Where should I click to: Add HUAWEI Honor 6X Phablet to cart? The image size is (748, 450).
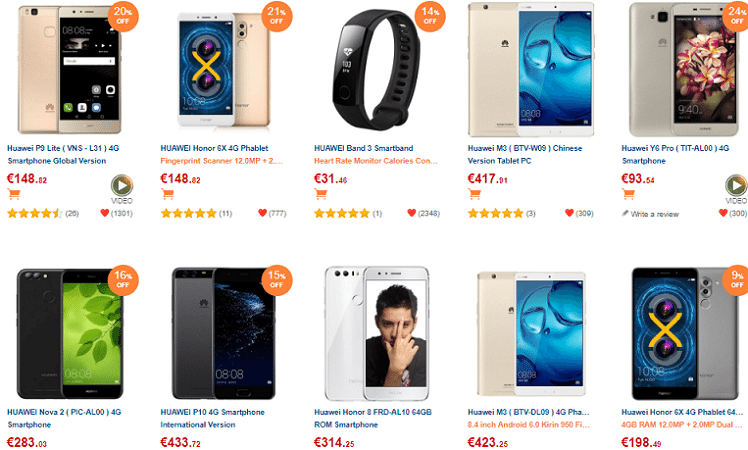click(167, 194)
